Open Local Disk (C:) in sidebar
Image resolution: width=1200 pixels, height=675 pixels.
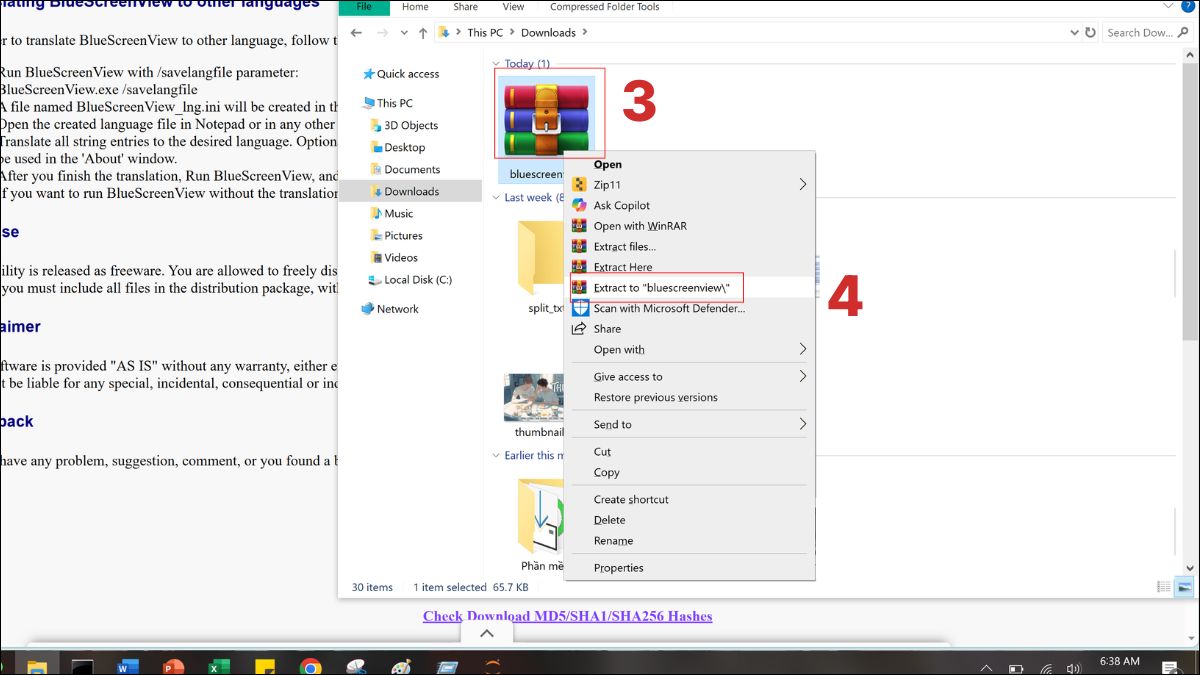click(418, 280)
